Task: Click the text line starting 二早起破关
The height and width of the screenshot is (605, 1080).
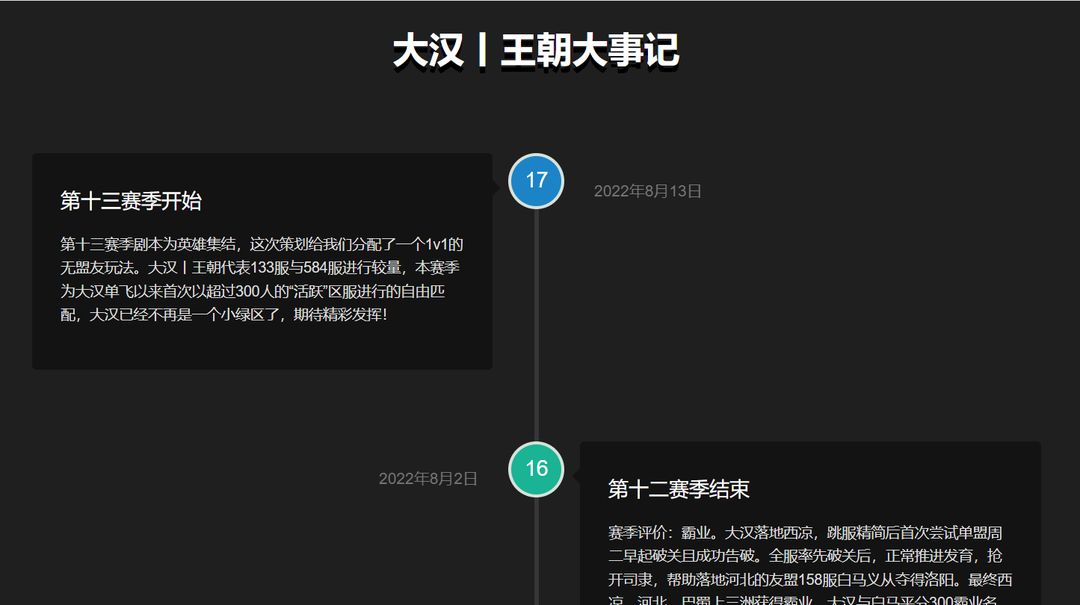Action: pyautogui.click(x=804, y=556)
